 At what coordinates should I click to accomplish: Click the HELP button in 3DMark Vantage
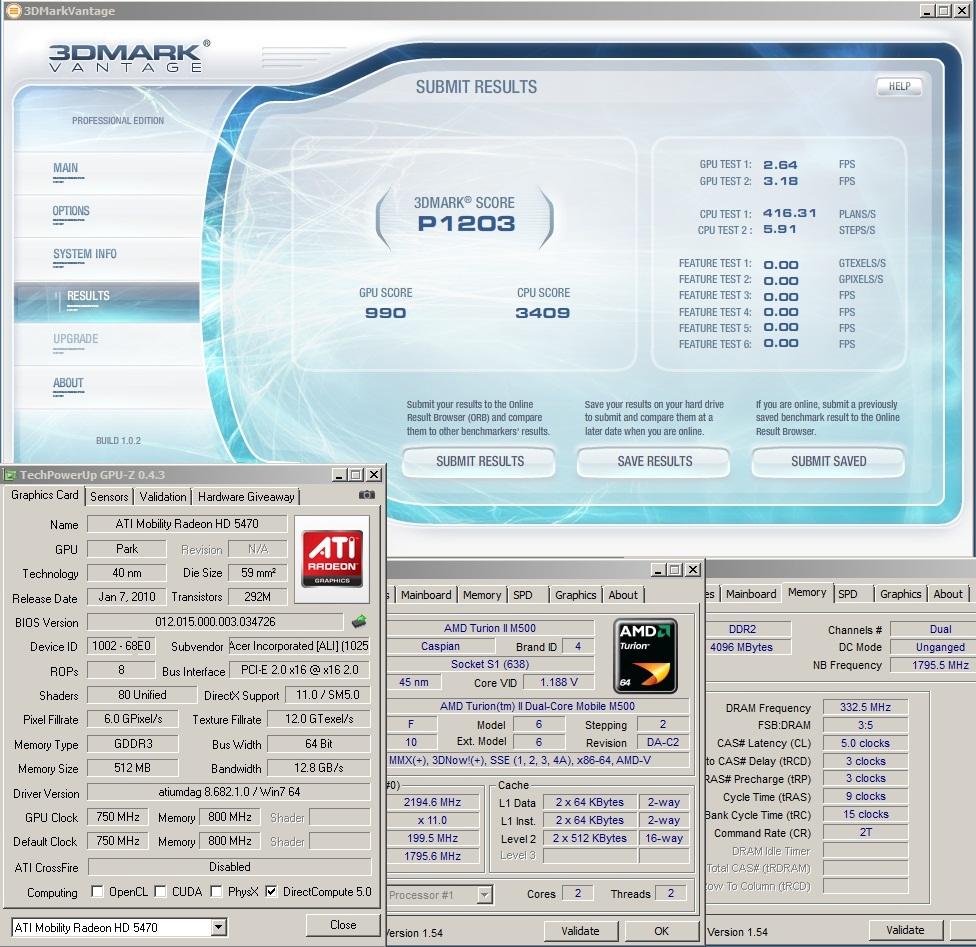pos(899,87)
